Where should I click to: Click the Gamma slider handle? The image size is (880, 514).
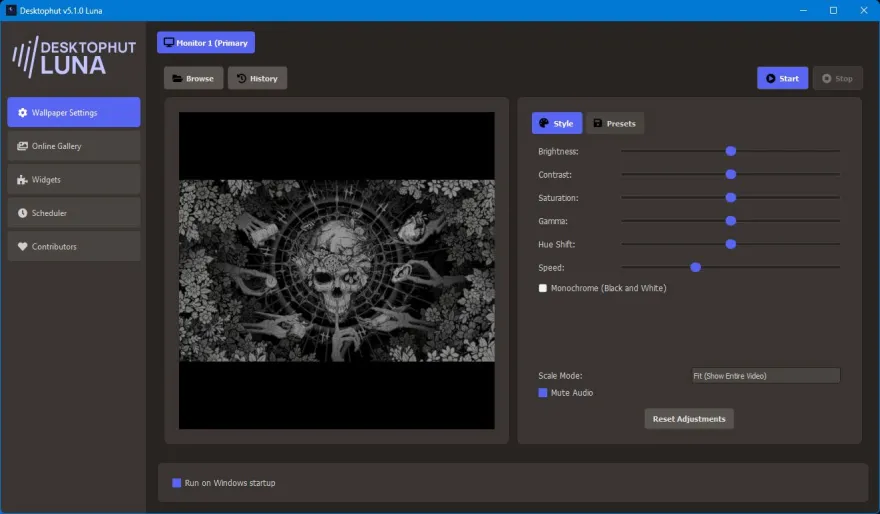coord(731,221)
